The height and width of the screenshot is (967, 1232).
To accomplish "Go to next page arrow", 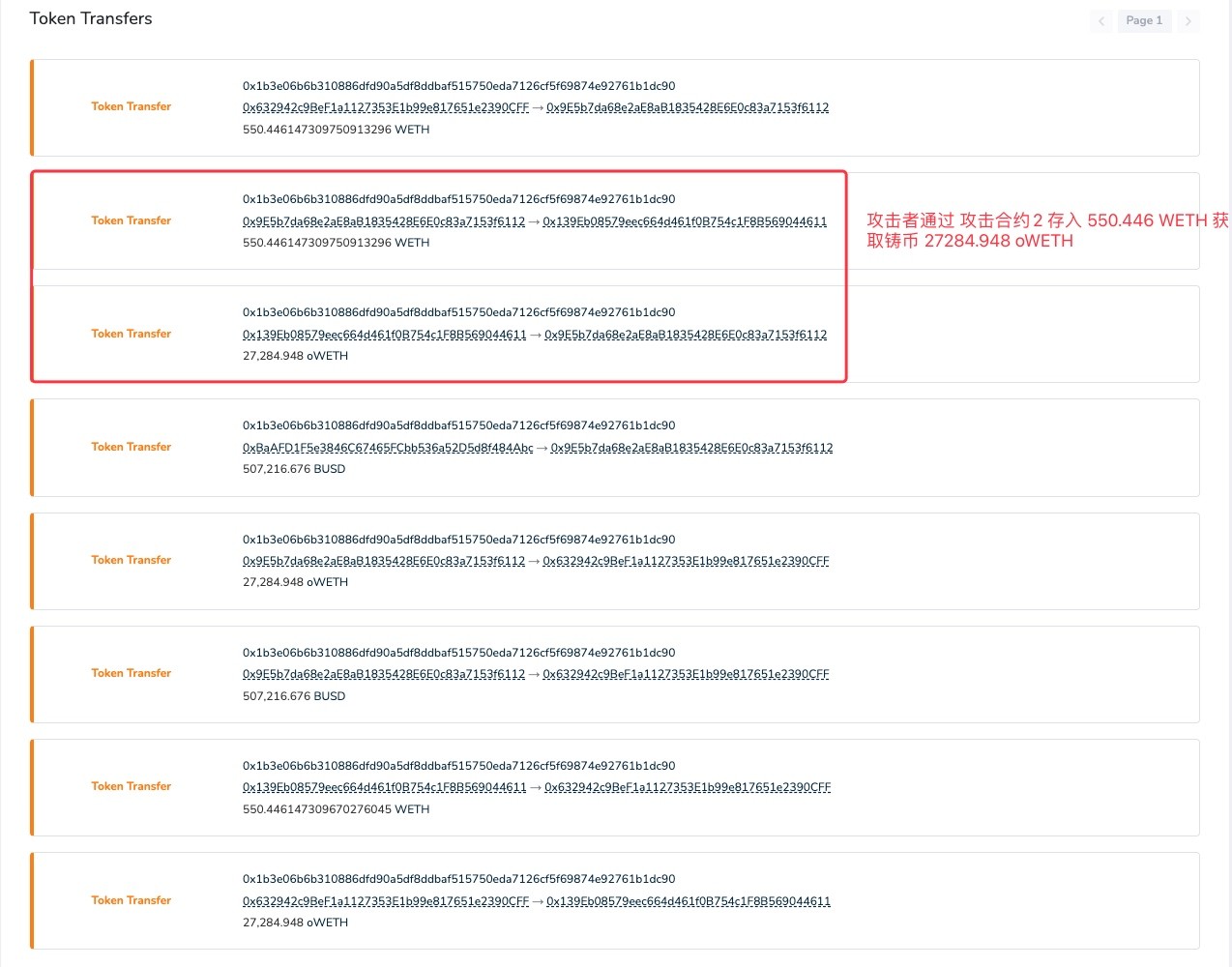I will [1188, 21].
